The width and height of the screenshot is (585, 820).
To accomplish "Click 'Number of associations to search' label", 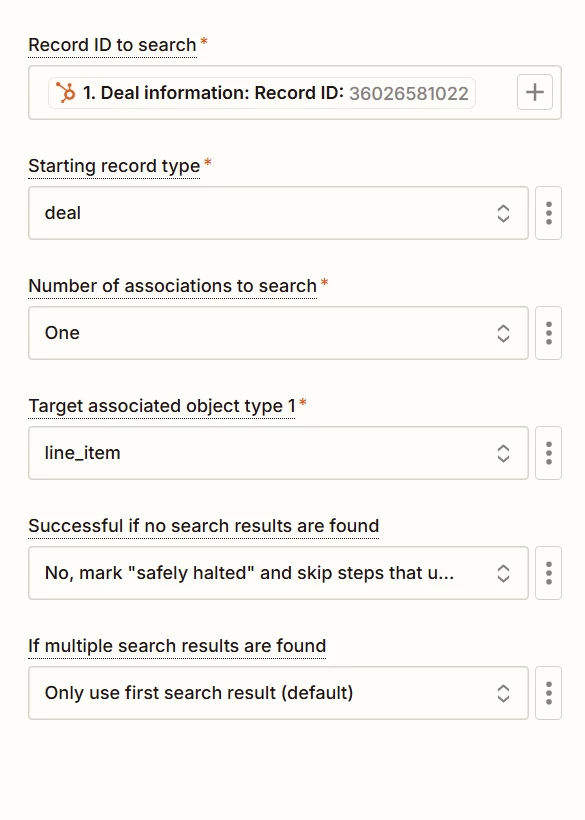I will point(173,286).
